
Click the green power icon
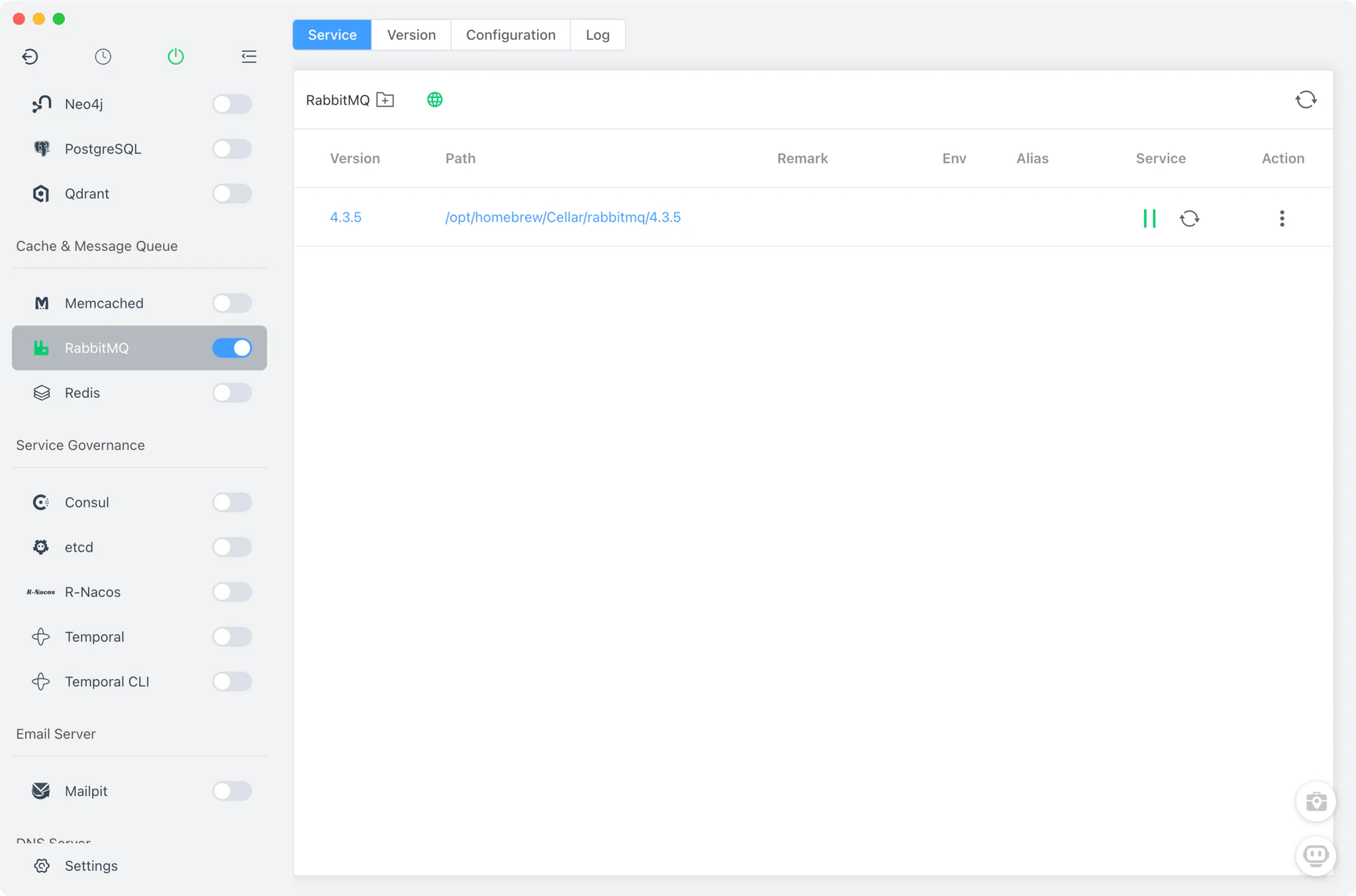point(175,56)
